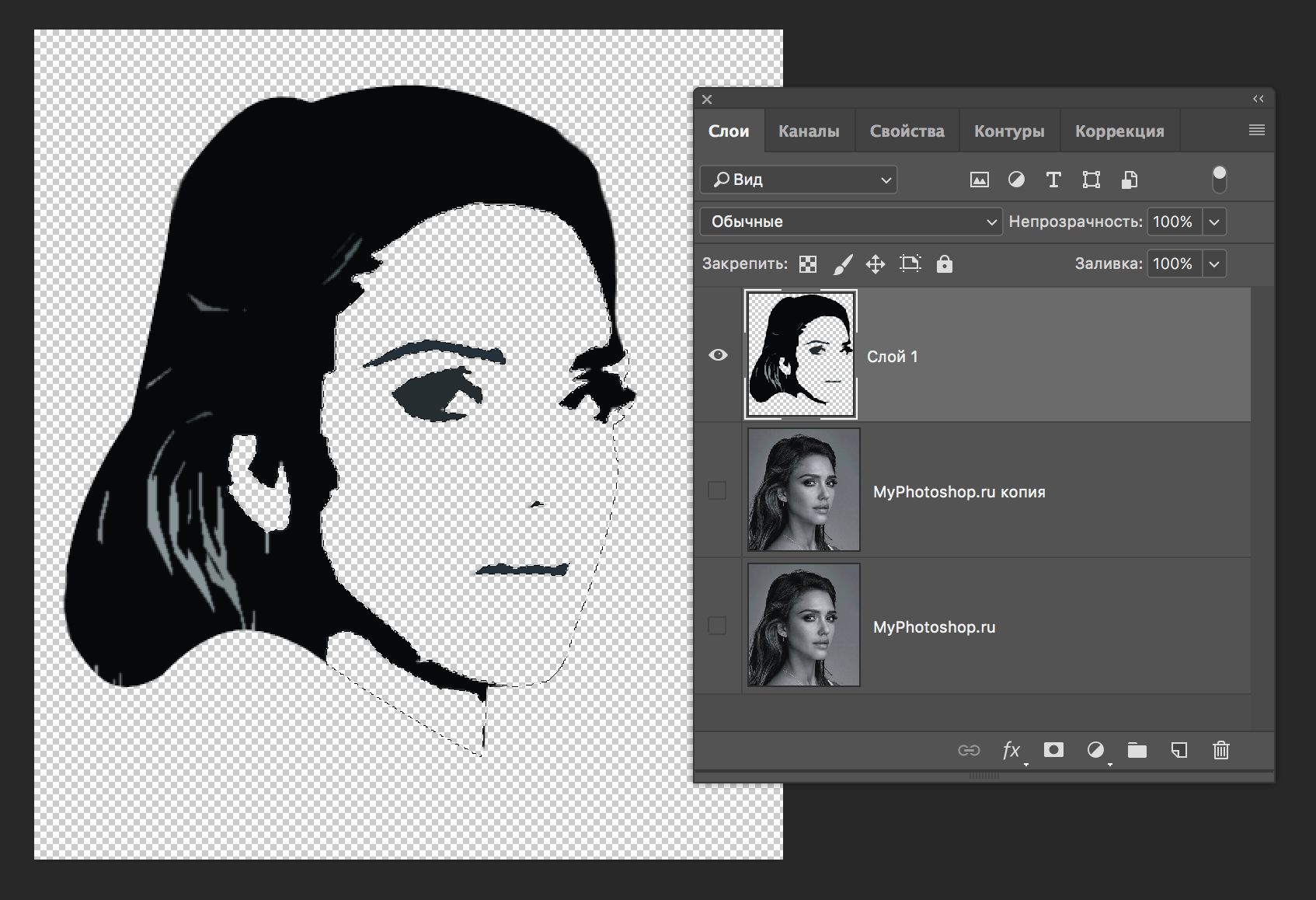Click the adjustment layer filter icon

[1016, 180]
